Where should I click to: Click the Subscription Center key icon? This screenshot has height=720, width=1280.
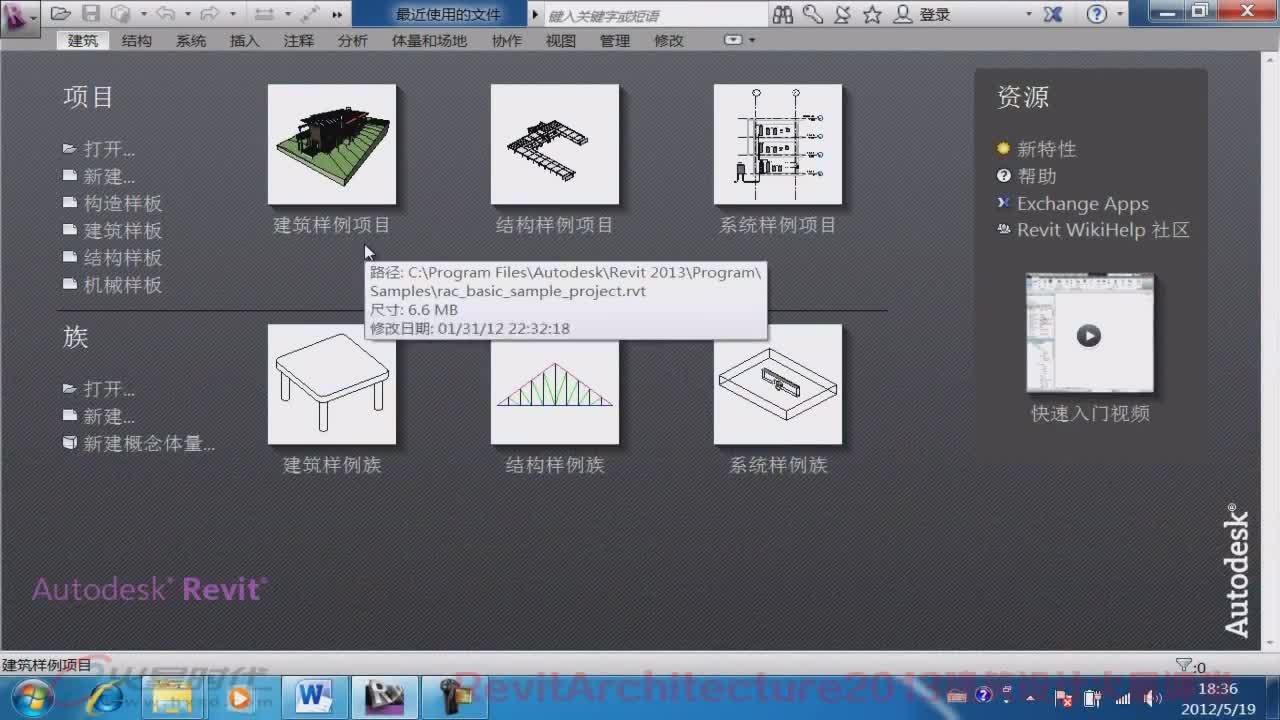tap(813, 14)
